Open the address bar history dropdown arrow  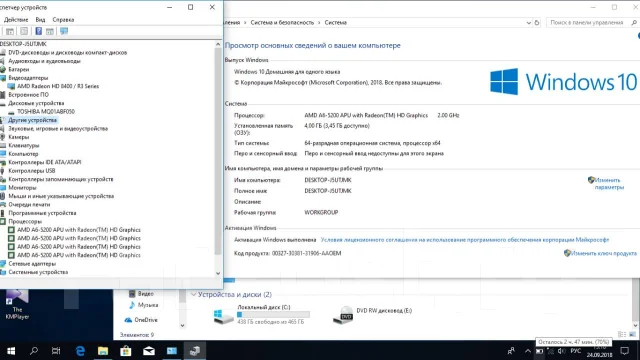tap(529, 23)
